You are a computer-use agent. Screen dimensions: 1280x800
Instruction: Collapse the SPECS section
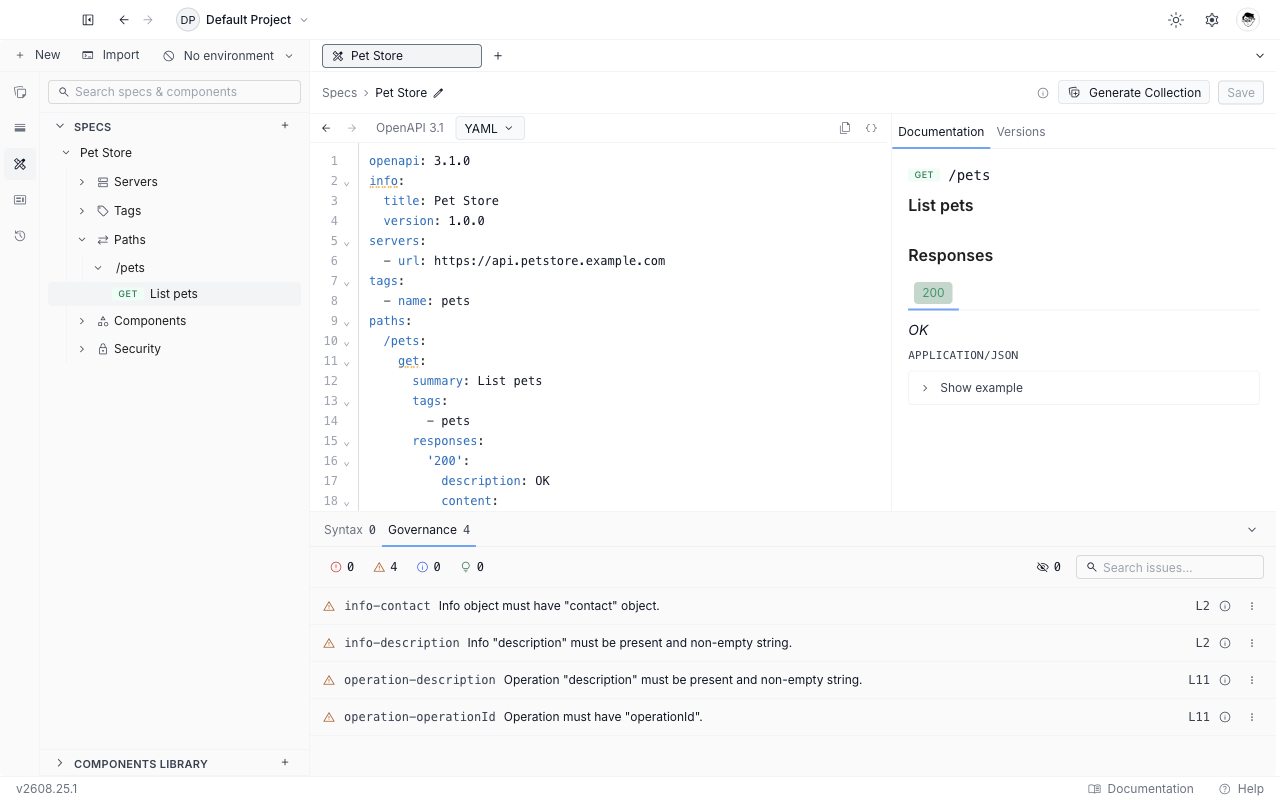coord(60,126)
